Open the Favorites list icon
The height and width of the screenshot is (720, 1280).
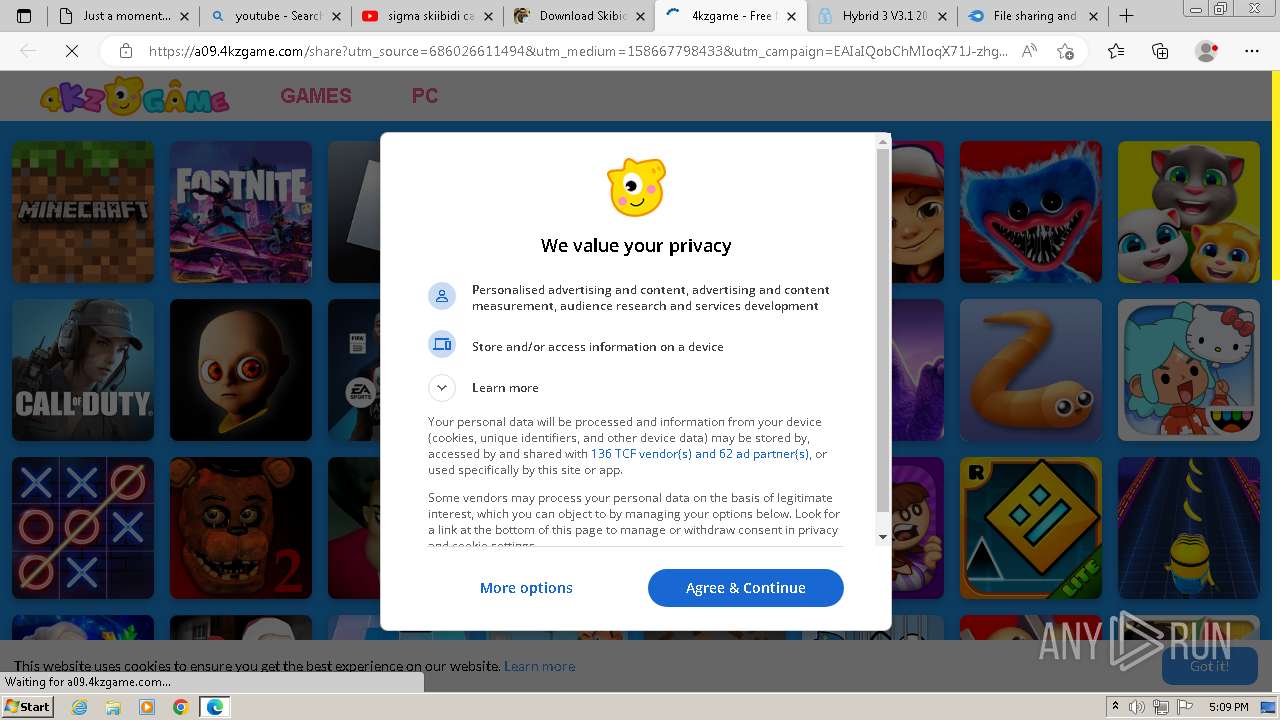click(x=1116, y=51)
